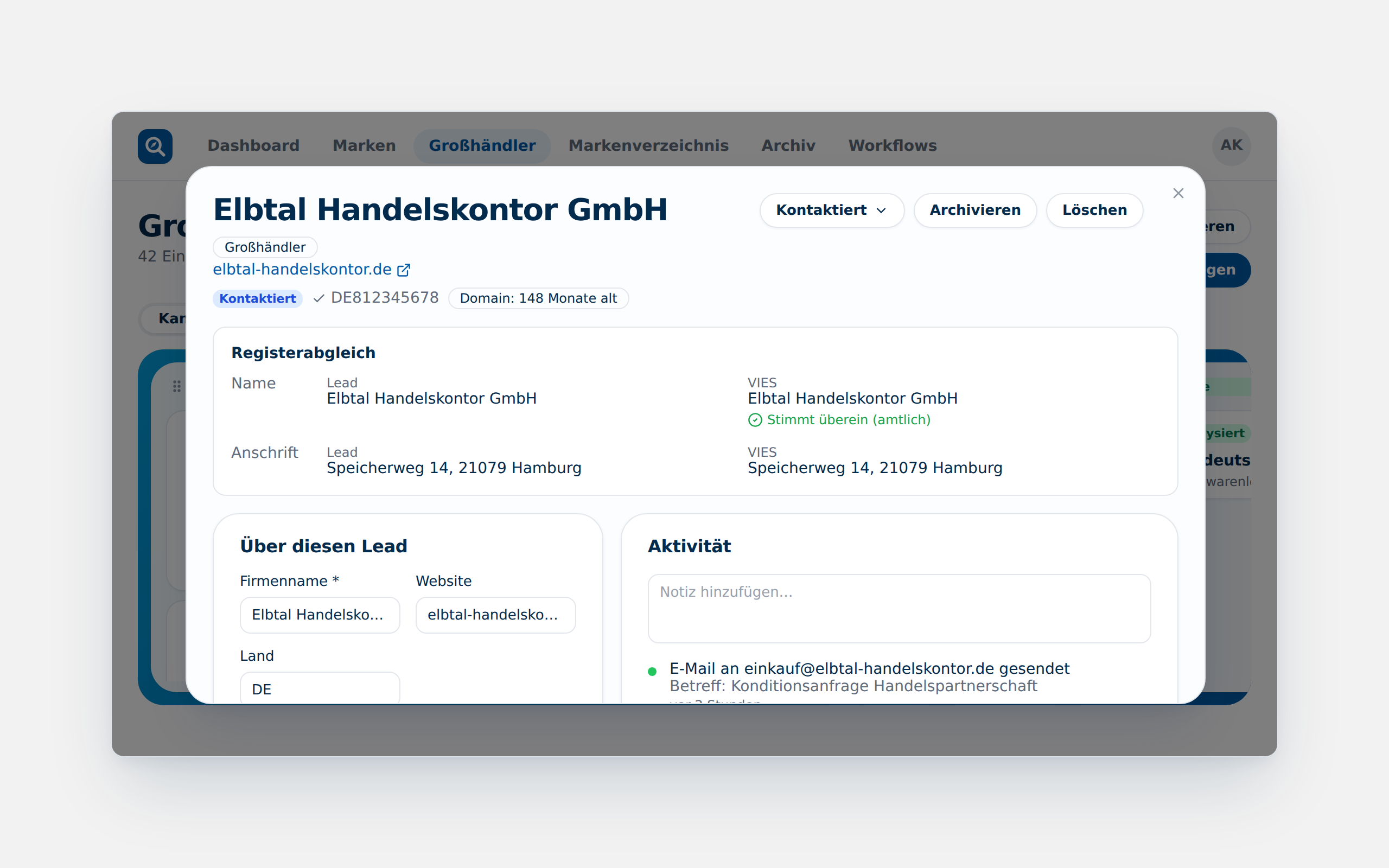Click the Betreff: Konditionsanfrage Handelspartnerschaft line
This screenshot has height=868, width=1389.
pos(853,686)
